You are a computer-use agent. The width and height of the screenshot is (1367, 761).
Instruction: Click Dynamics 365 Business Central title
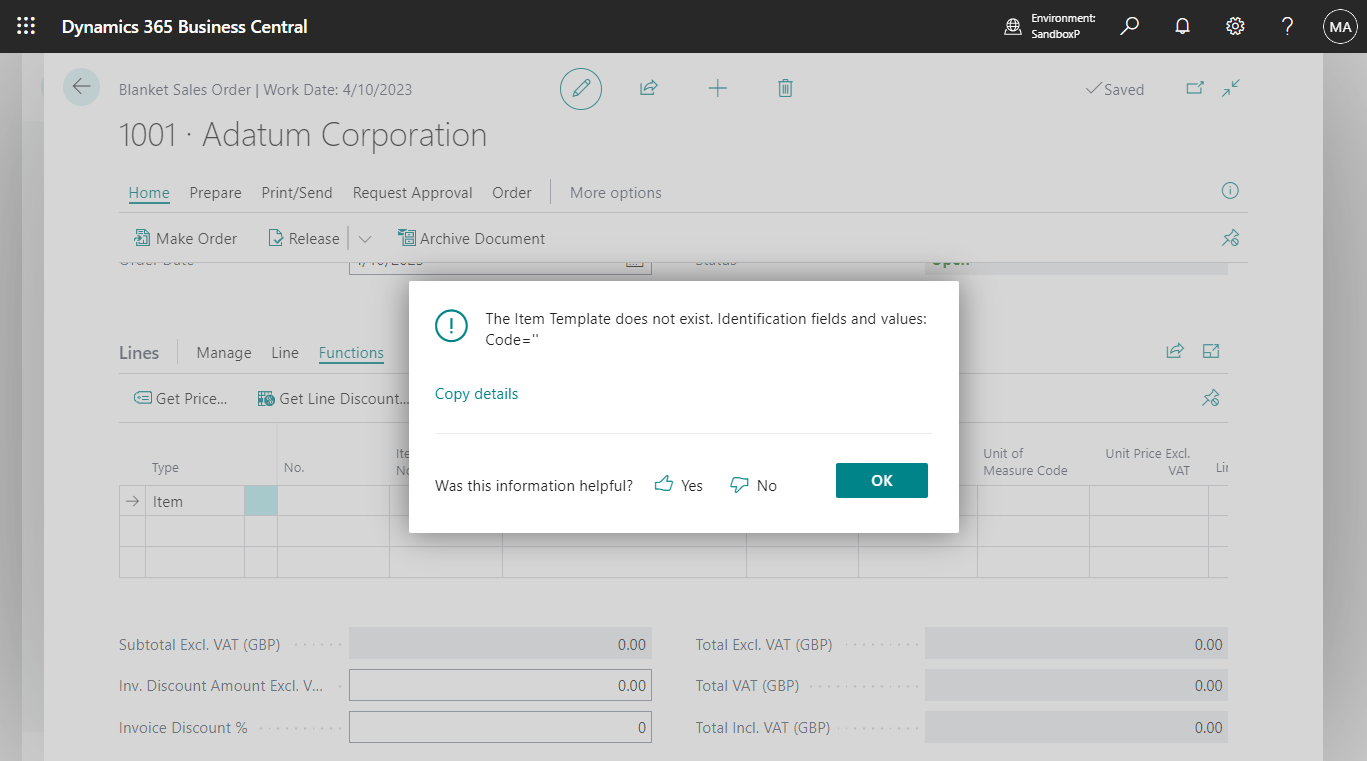[185, 27]
